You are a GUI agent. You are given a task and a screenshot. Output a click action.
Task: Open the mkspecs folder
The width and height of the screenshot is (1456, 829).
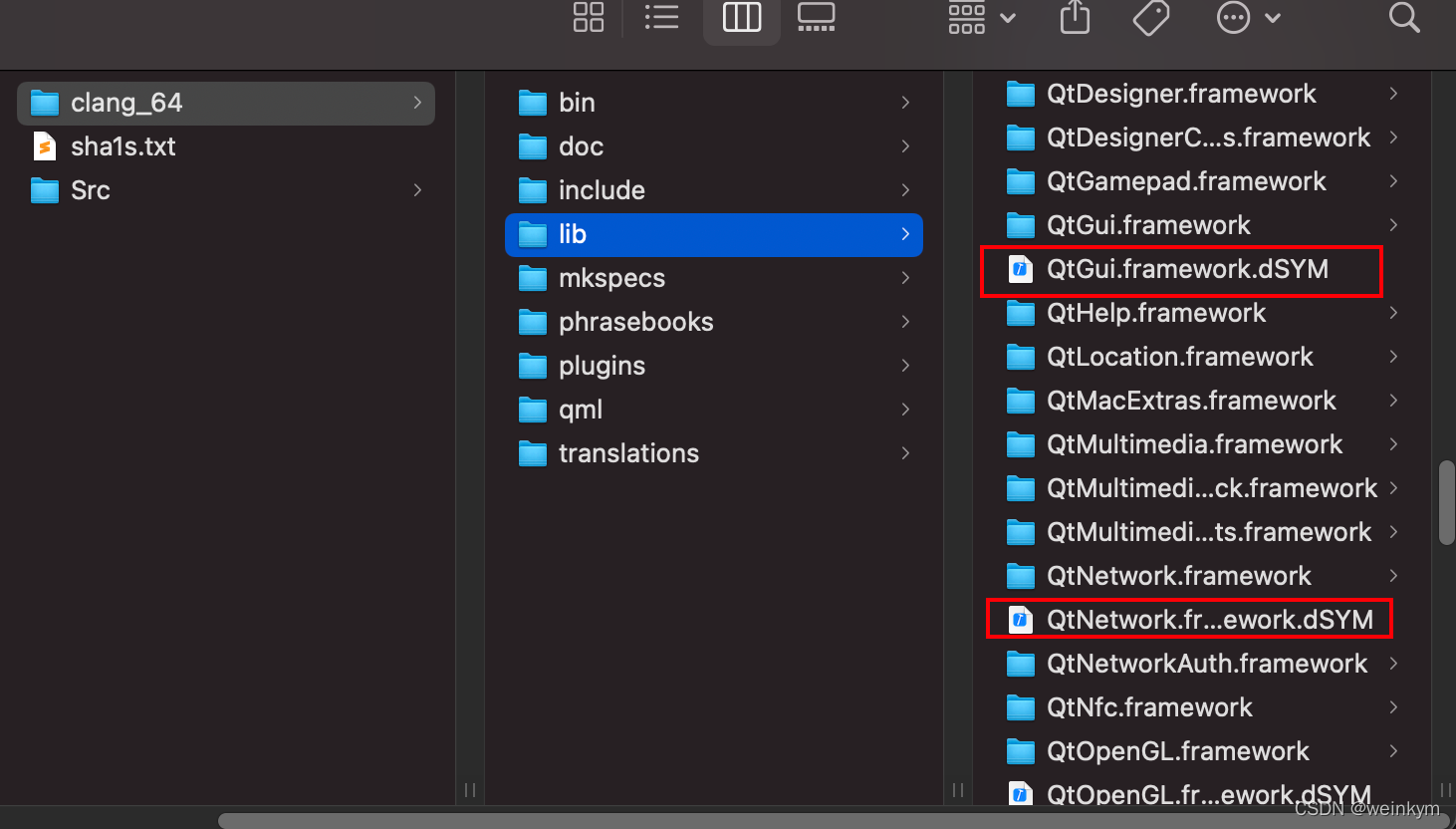pos(714,278)
